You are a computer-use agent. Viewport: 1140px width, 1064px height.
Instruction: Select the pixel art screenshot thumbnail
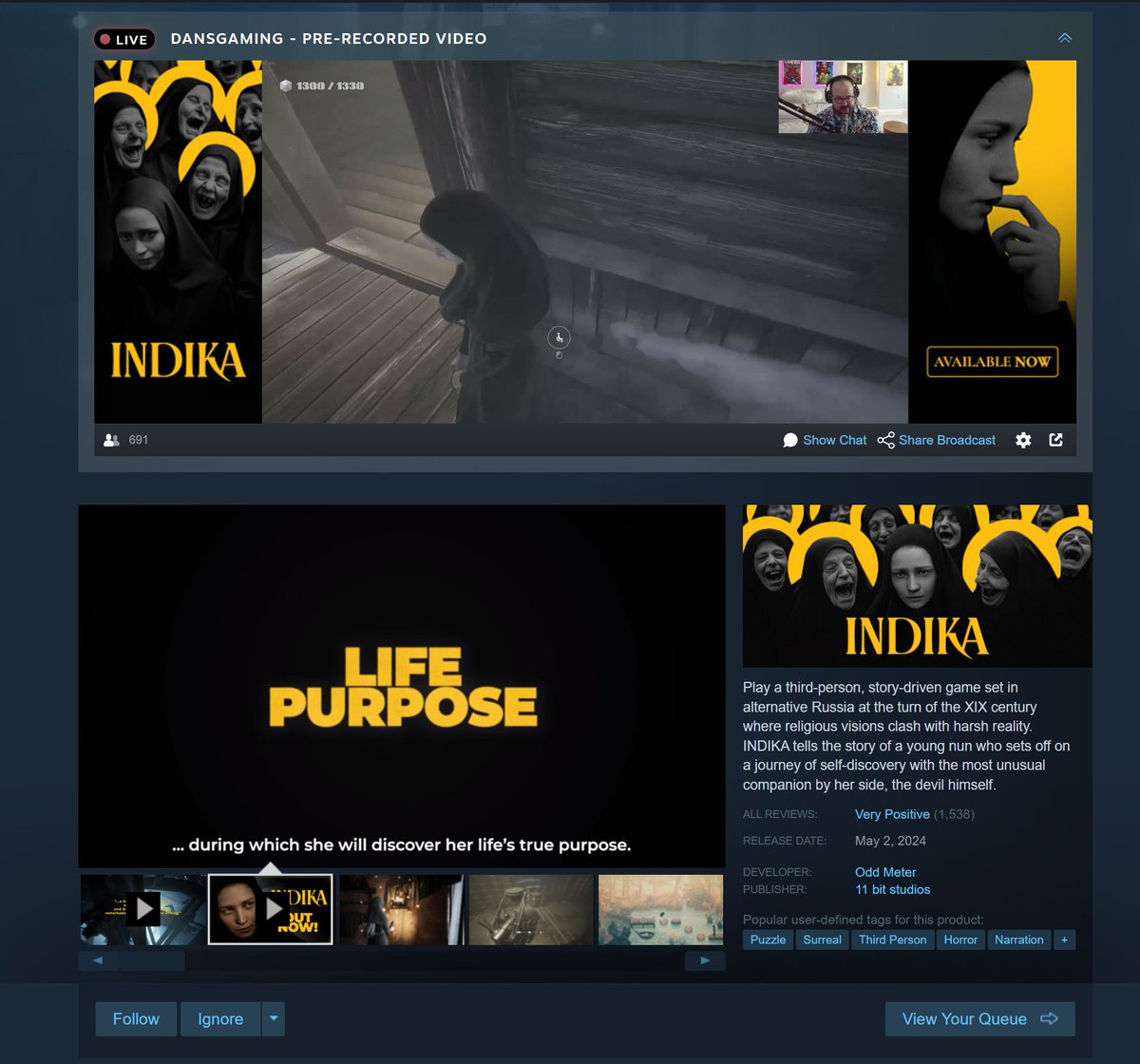(660, 909)
